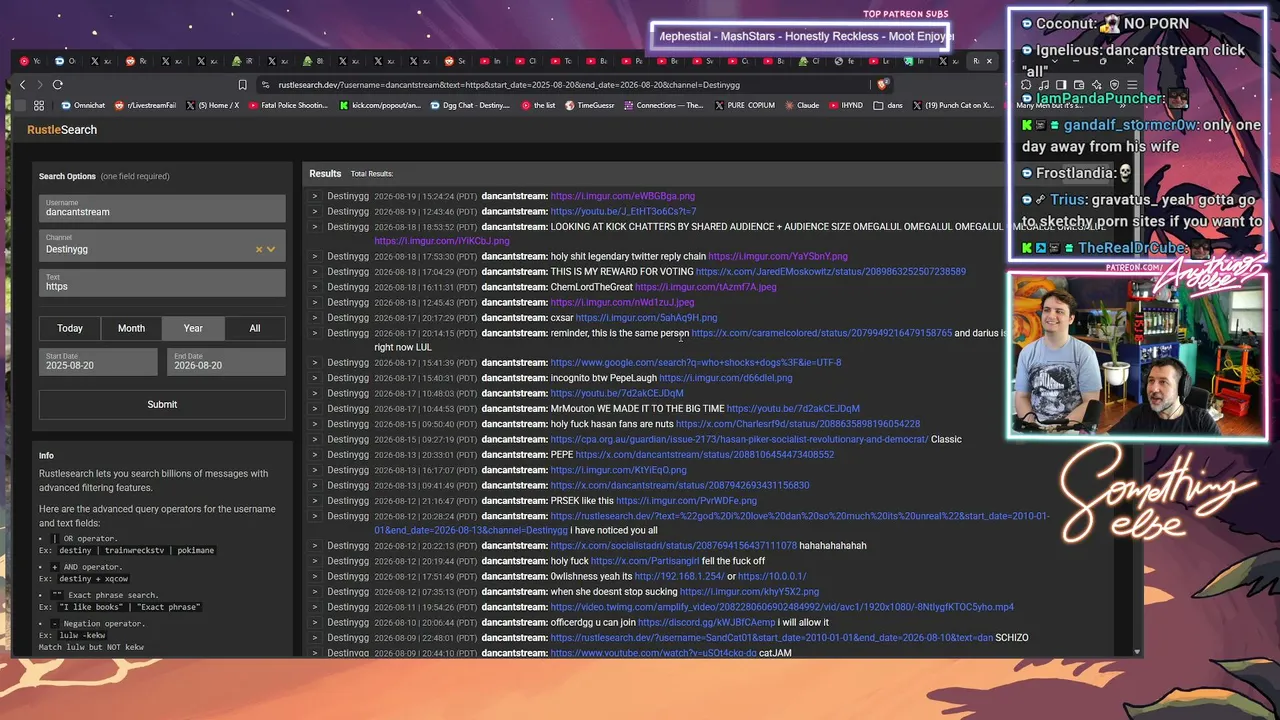Switch to the first browser tab 'Yo'

(31, 61)
